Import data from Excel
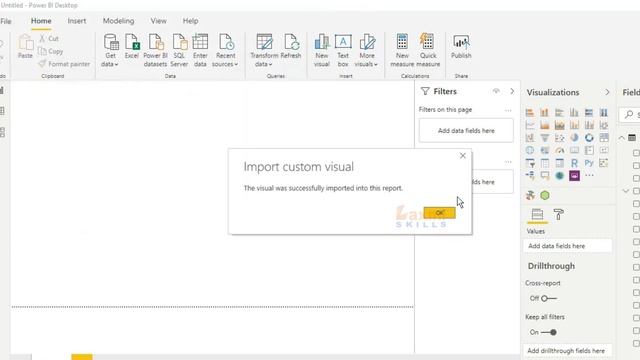 click(132, 46)
